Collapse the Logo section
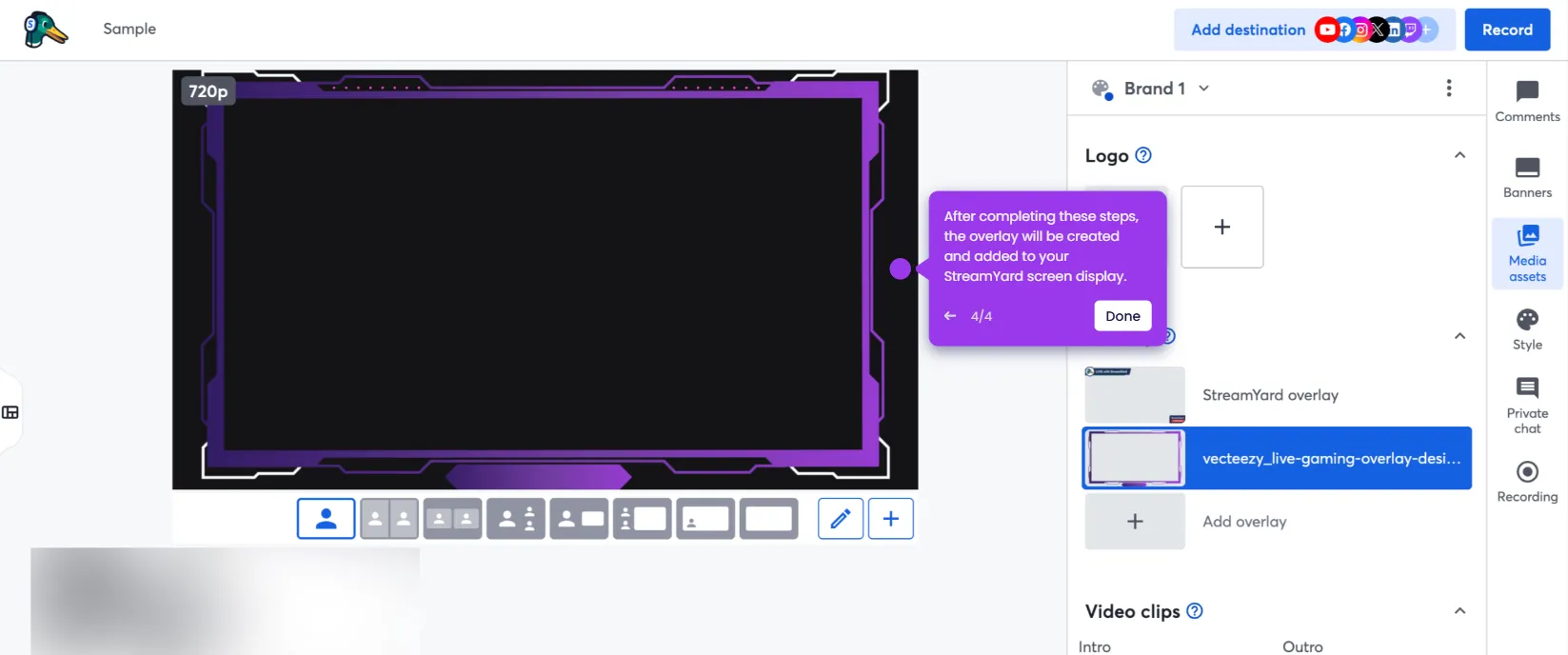This screenshot has width=1568, height=655. (1459, 155)
